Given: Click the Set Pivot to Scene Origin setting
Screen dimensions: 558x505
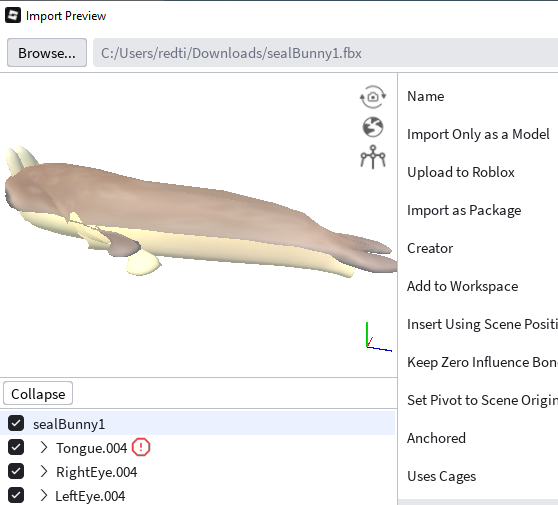Looking at the screenshot, I should [x=483, y=400].
